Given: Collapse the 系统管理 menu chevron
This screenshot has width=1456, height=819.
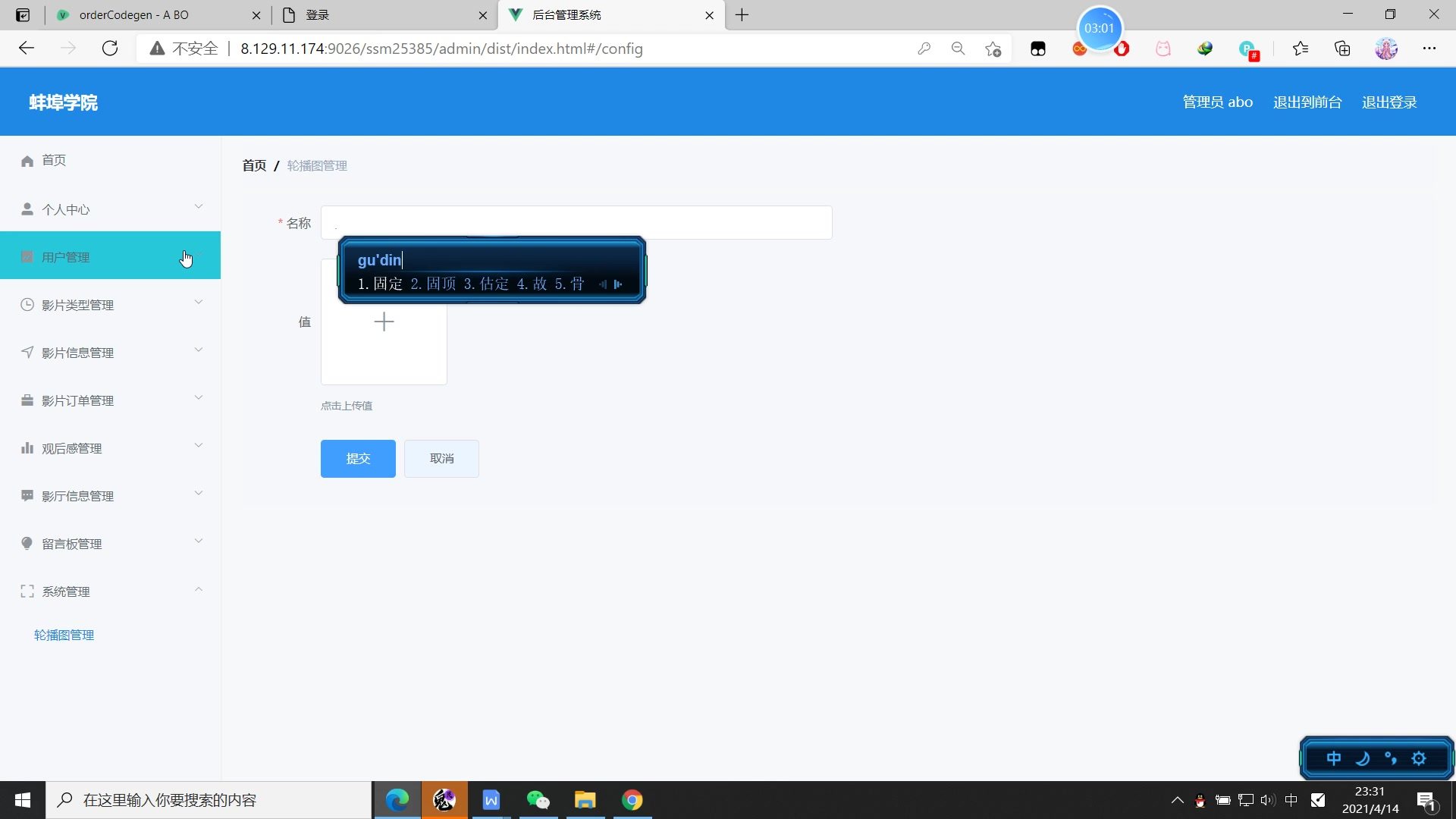Looking at the screenshot, I should point(199,589).
